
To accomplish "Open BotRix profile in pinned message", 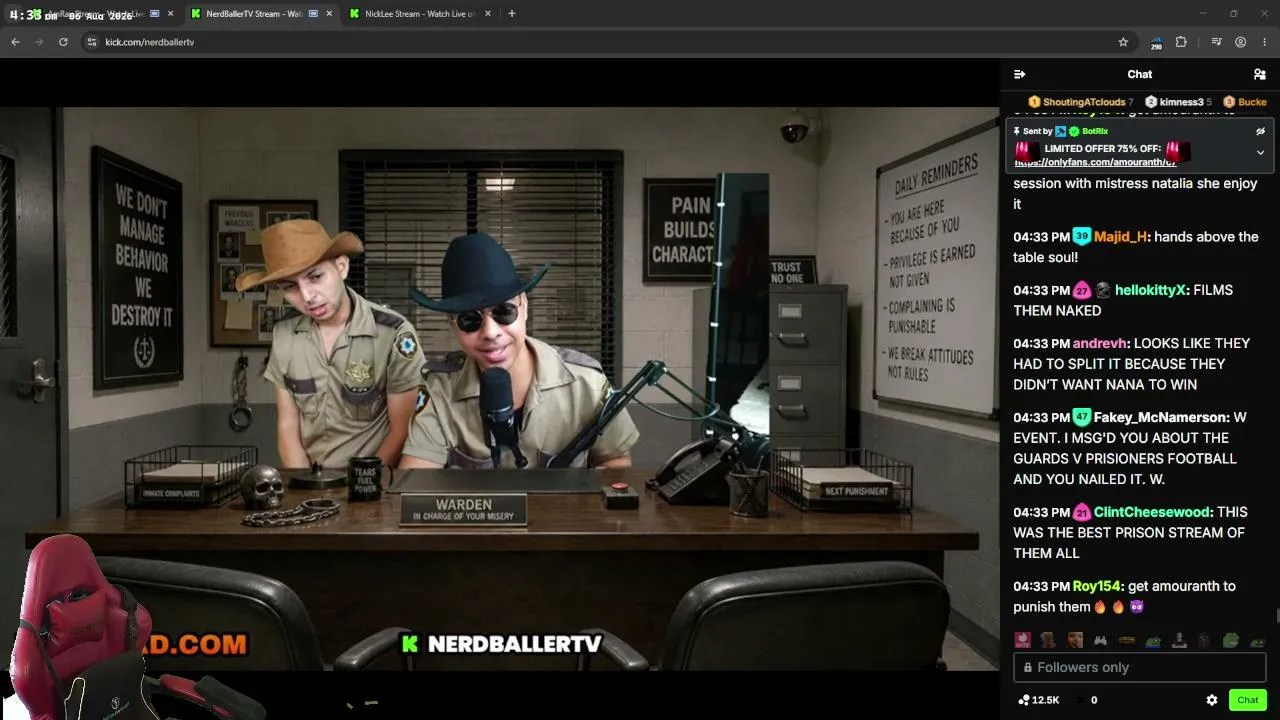I will [1094, 131].
